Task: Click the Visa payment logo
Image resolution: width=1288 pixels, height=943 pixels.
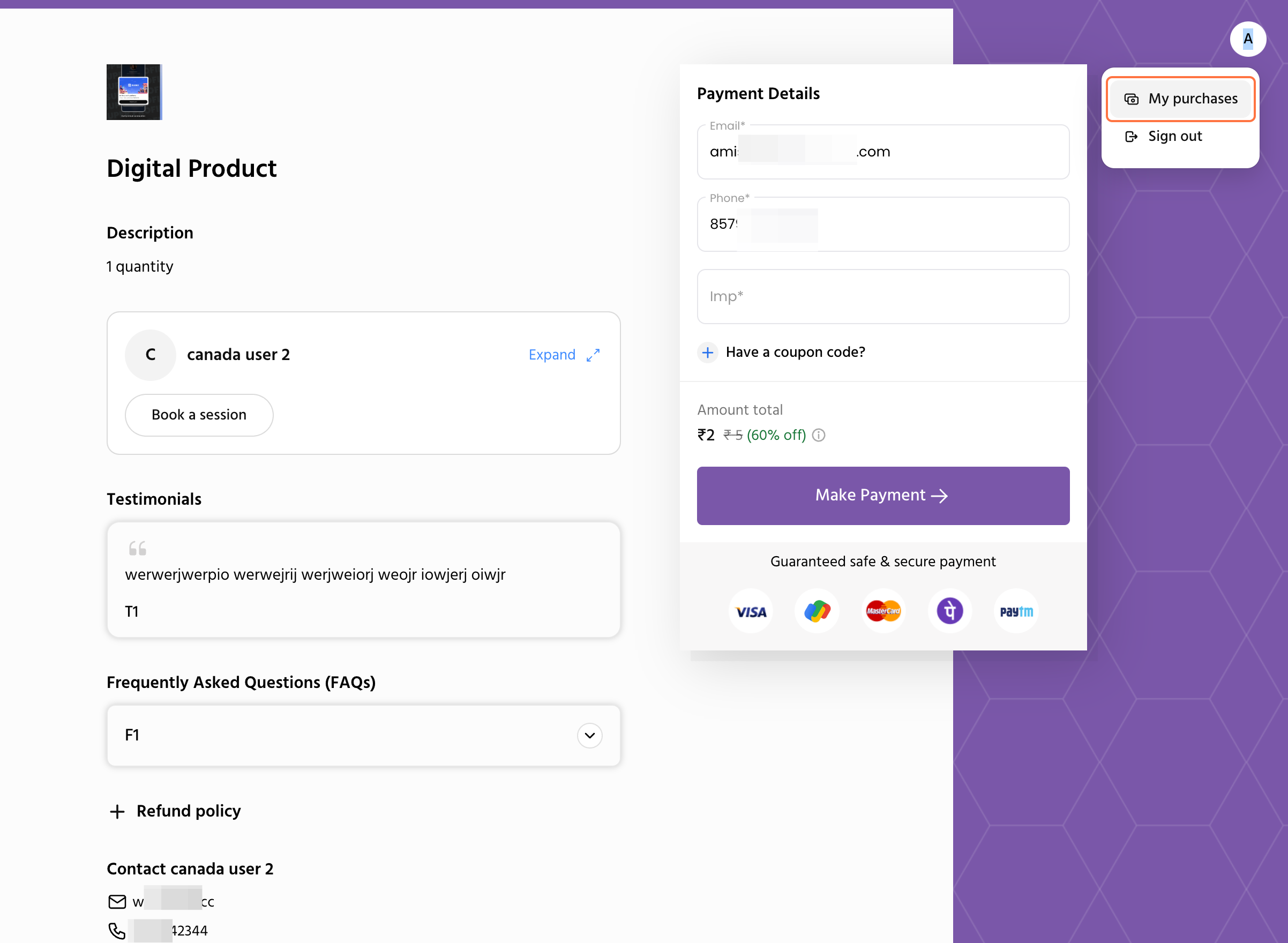Action: (751, 611)
